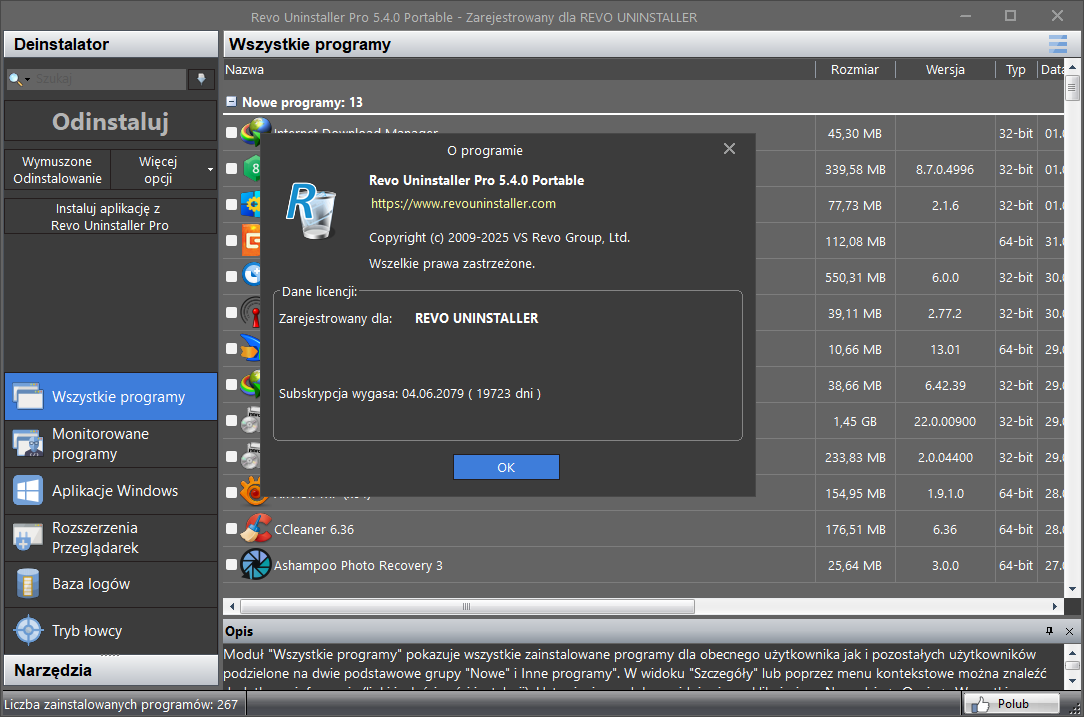Tick the checkbox in the 39,11 MB row

click(x=232, y=313)
